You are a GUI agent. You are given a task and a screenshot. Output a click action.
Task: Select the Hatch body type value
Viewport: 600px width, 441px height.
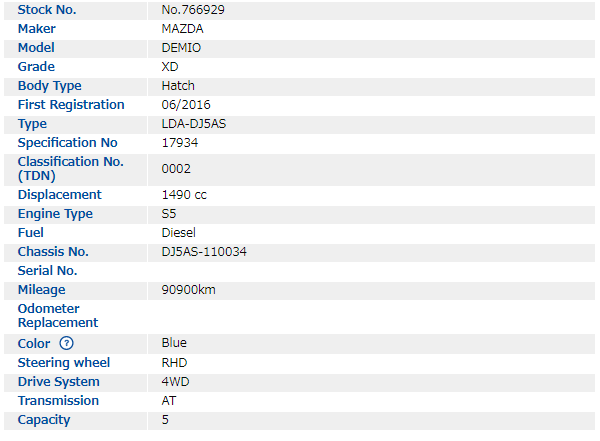[x=179, y=86]
